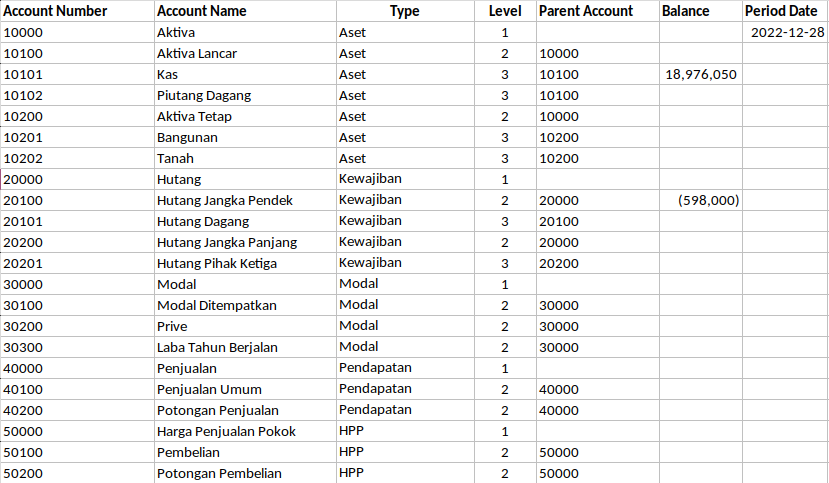Select account number 50200
The width and height of the screenshot is (829, 483).
click(77, 473)
